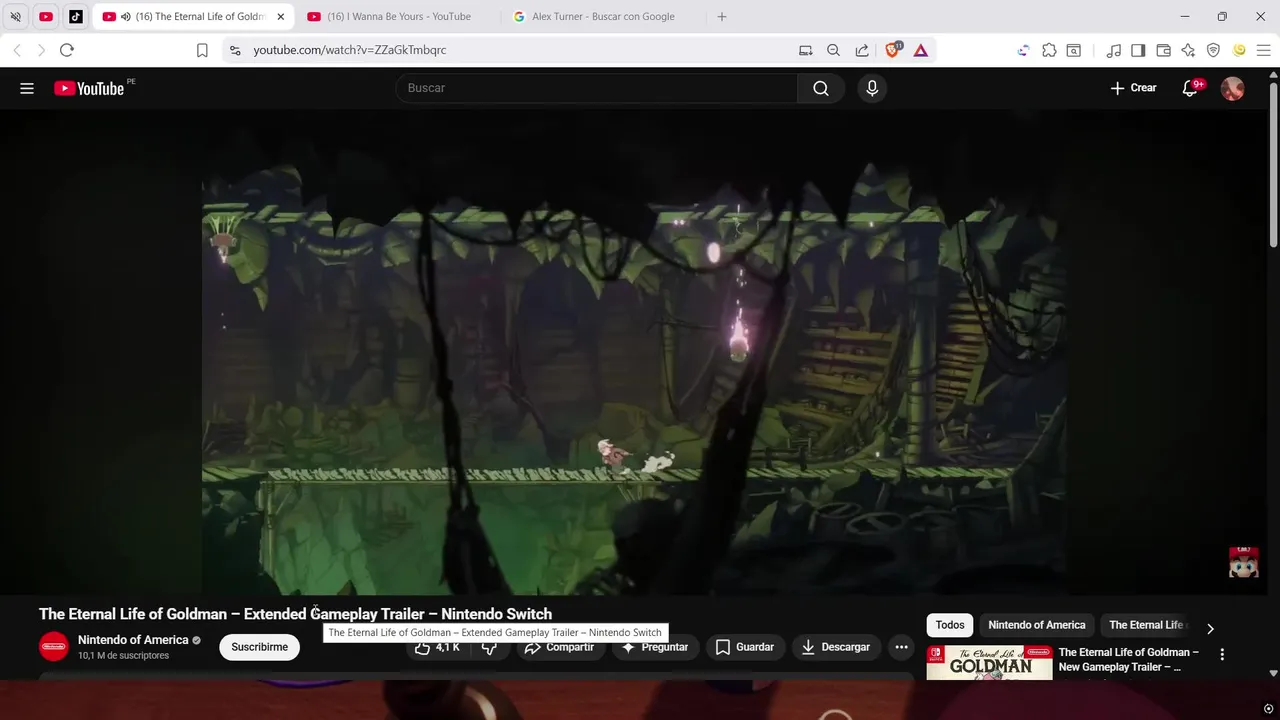Click the screen-cast icon in address bar

805,50
